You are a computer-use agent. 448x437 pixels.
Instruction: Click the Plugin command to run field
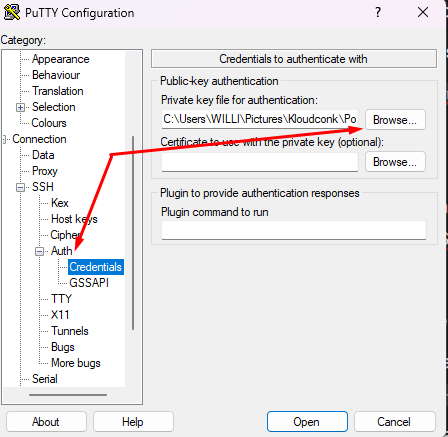point(294,230)
